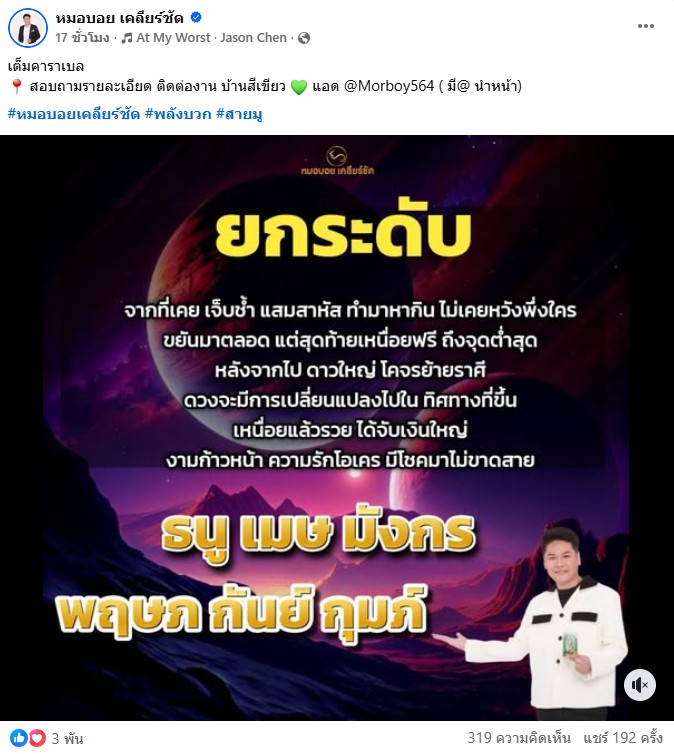This screenshot has height=754, width=674.
Task: Open the hashtag #หมอบอยเคลียร์ชัด
Action: (x=74, y=114)
